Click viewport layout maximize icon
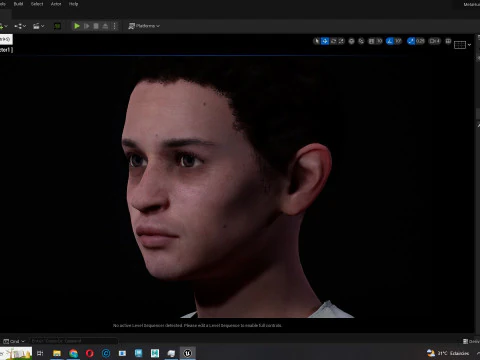 coord(448,41)
